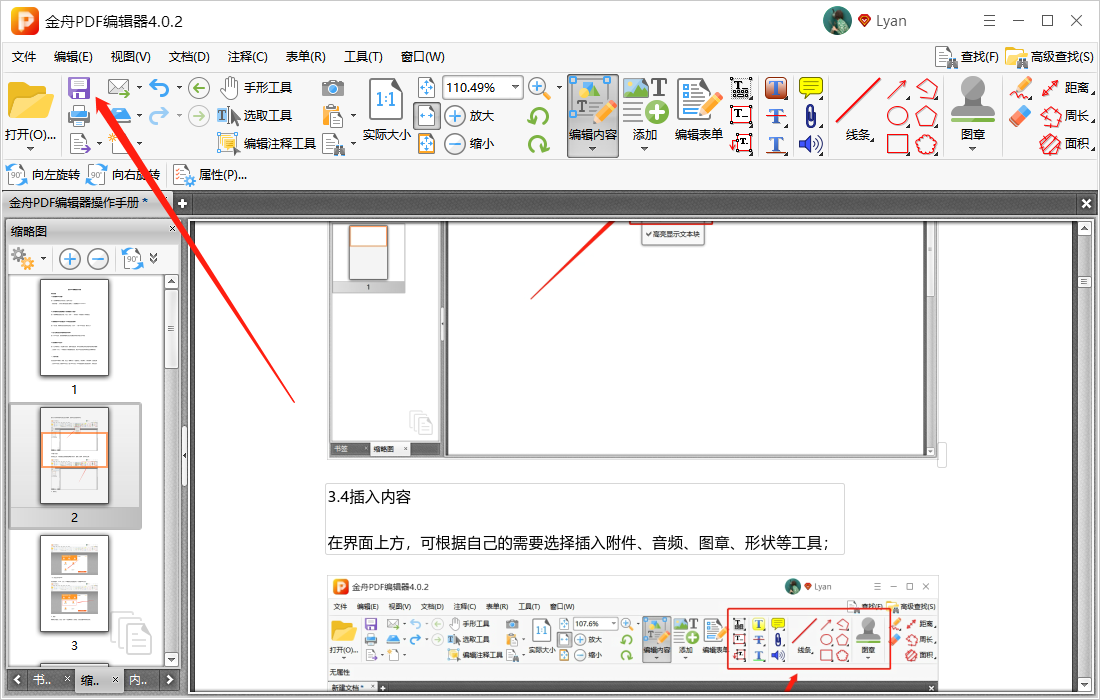Screen dimensions: 1100x700
Task: Click the 放大 zoom in button
Action: pyautogui.click(x=470, y=116)
